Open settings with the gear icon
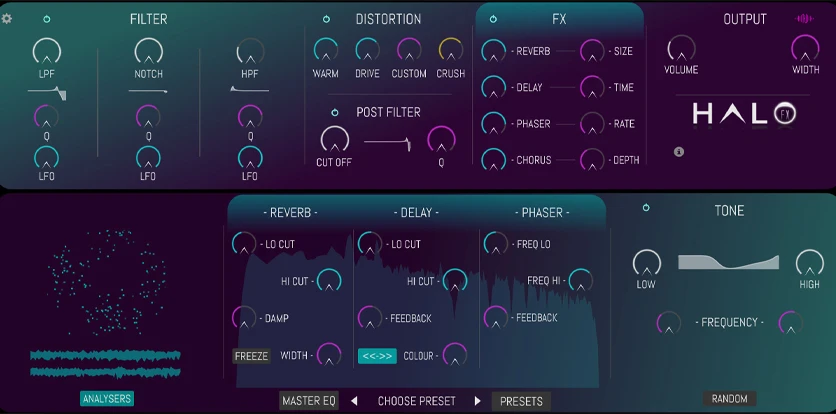Image resolution: width=836 pixels, height=414 pixels. click(x=7, y=19)
